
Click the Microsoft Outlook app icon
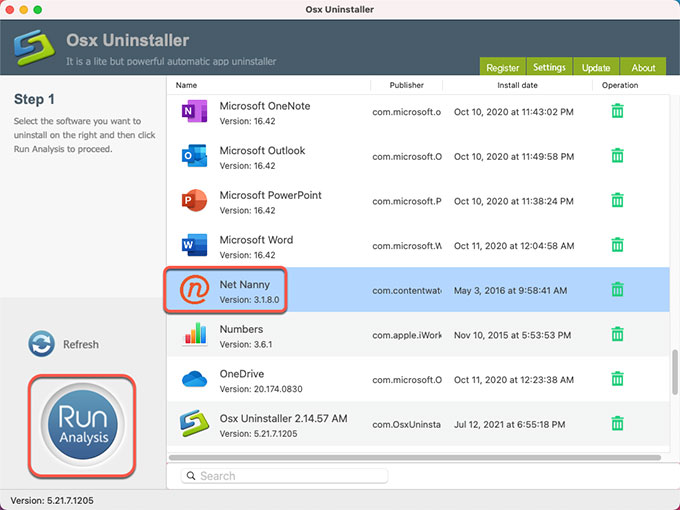[x=194, y=156]
